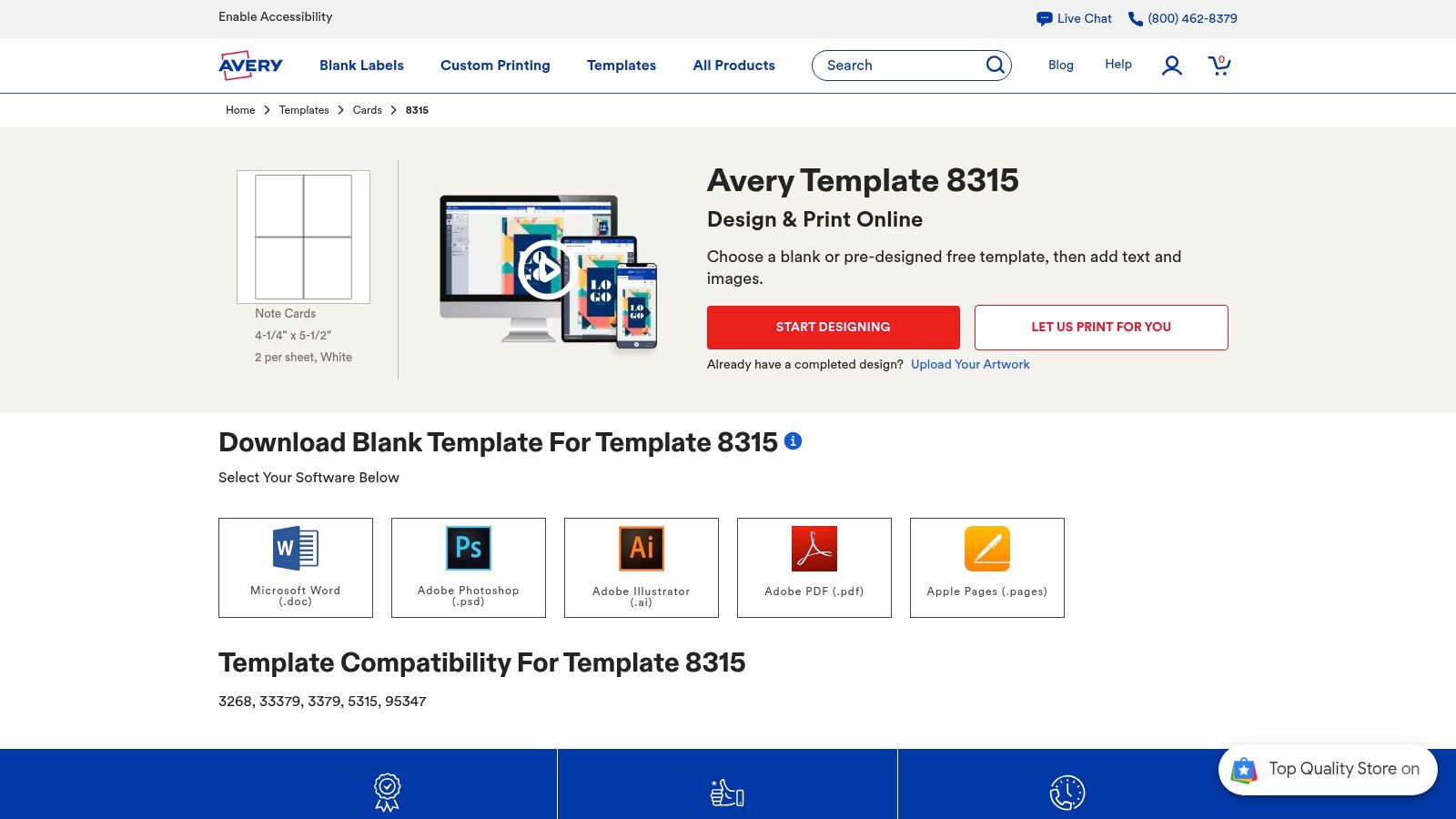Open the Blank Labels menu

pos(361,66)
